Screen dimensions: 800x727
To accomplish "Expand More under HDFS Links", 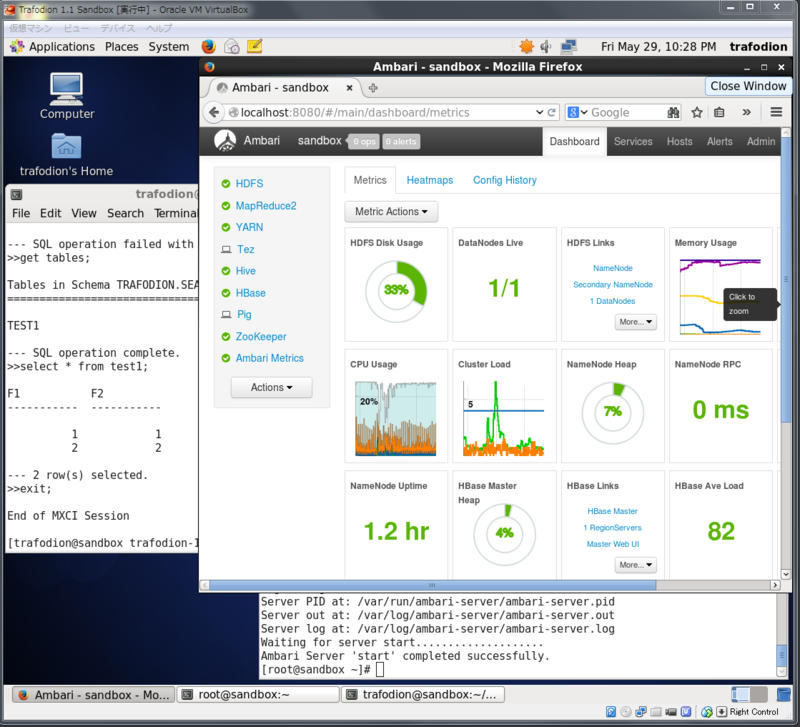I will [x=635, y=322].
